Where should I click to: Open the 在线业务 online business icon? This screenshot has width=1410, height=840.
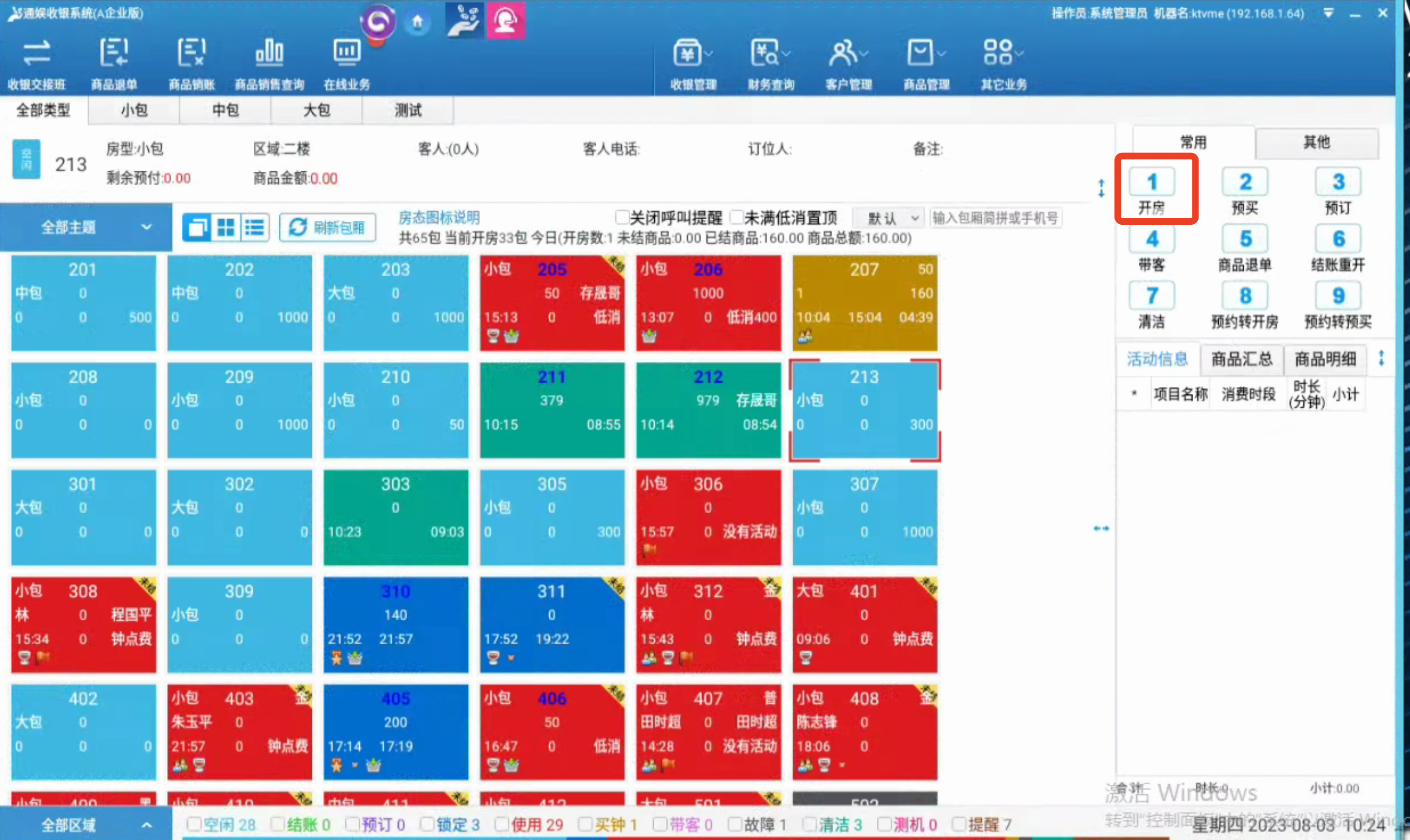tap(346, 64)
